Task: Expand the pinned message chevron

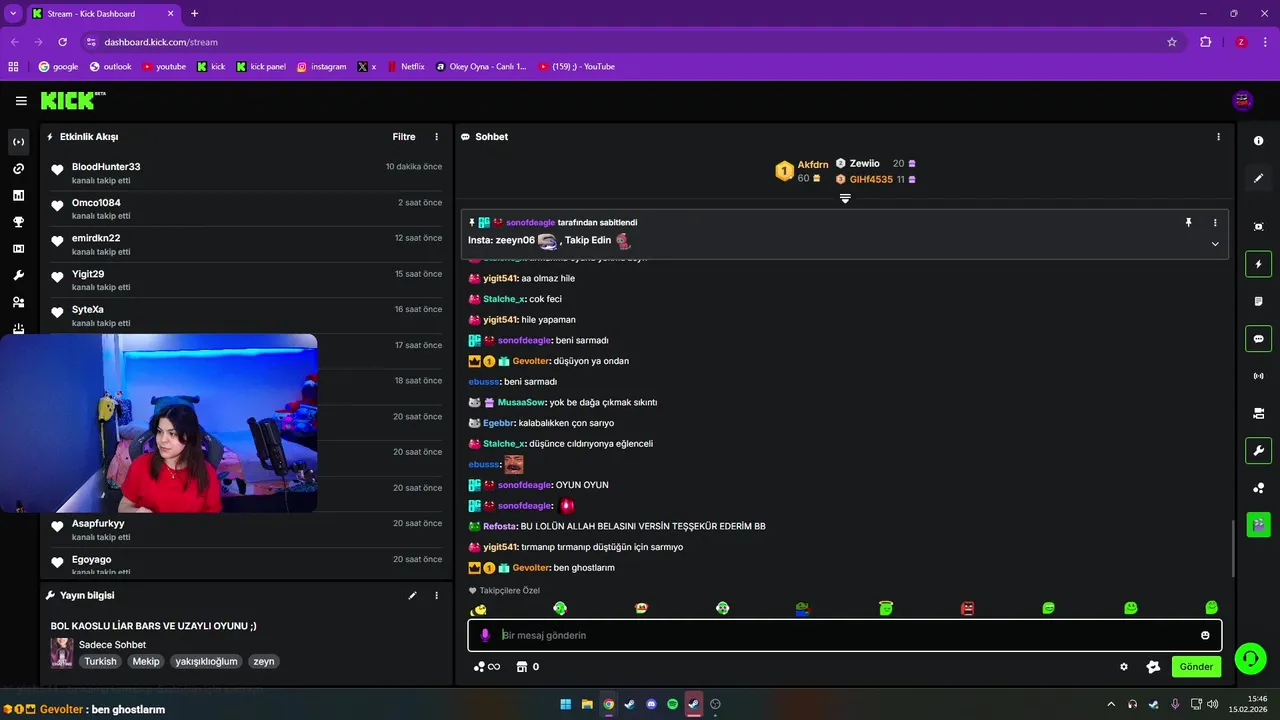Action: point(1215,243)
